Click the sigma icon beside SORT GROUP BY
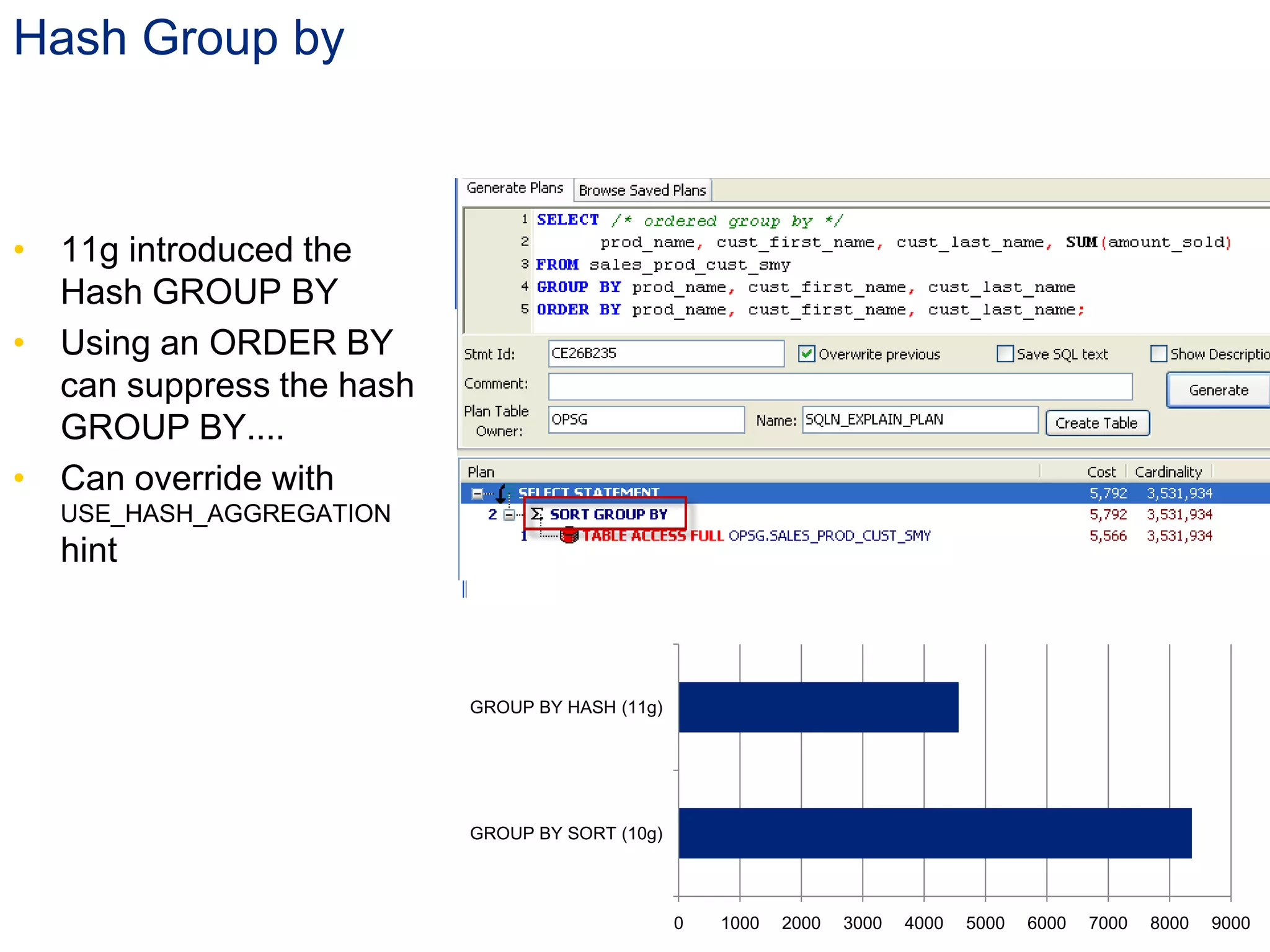The width and height of the screenshot is (1270, 952). [x=537, y=514]
